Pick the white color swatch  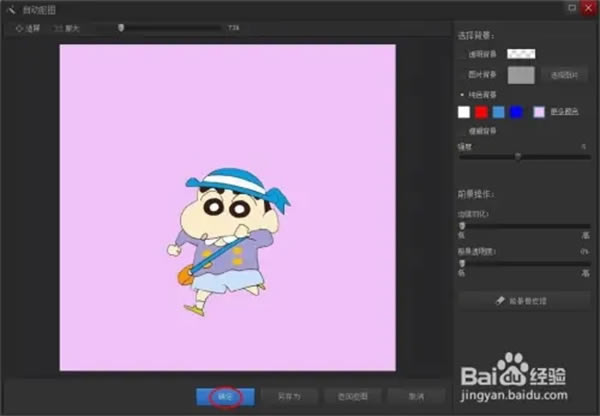pyautogui.click(x=464, y=112)
